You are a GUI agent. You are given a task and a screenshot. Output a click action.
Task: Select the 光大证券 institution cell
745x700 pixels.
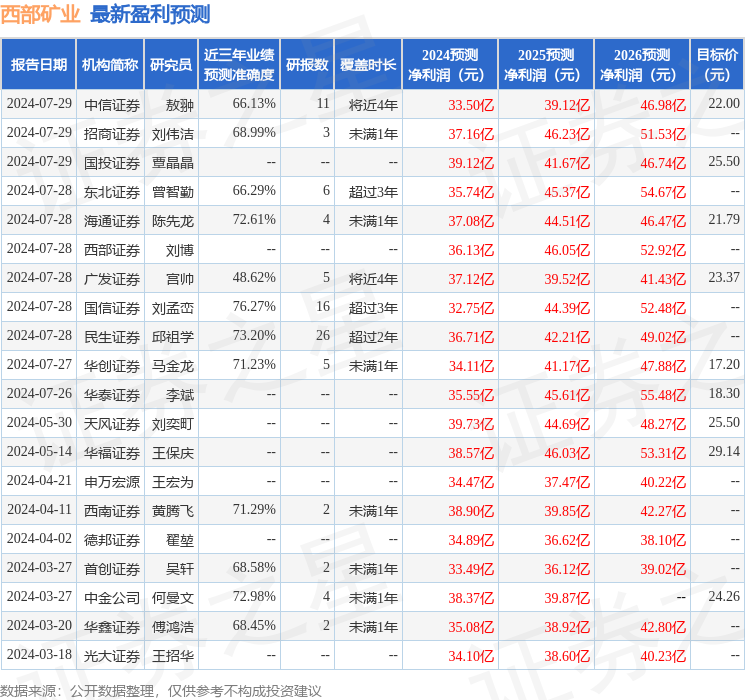[x=112, y=655]
